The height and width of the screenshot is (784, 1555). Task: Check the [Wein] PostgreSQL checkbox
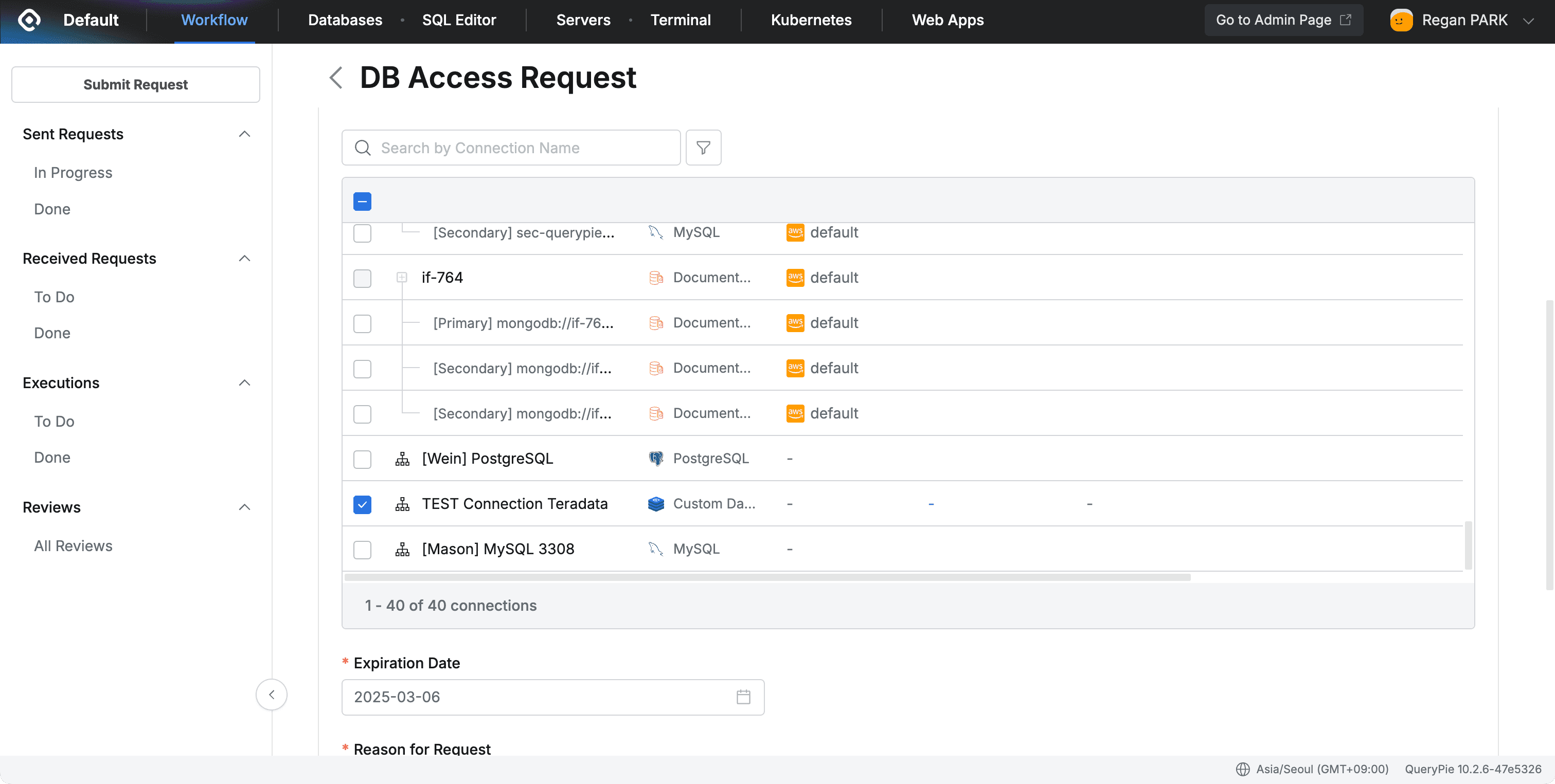point(362,459)
